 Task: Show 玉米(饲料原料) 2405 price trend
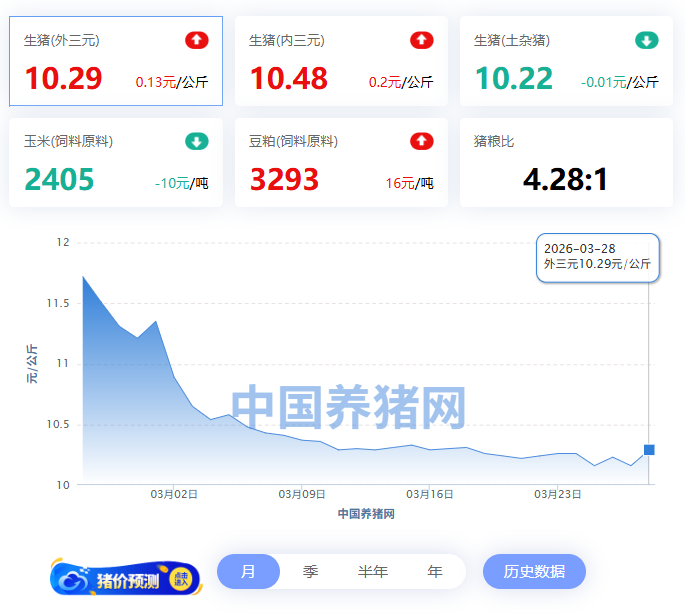115,163
